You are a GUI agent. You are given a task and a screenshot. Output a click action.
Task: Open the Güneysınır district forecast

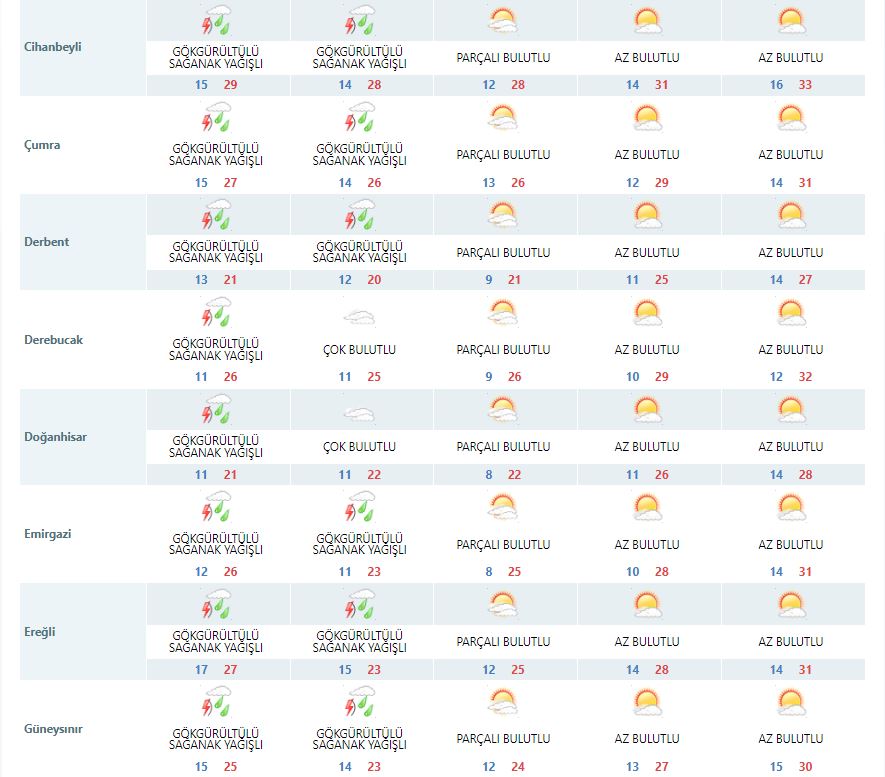tap(53, 728)
